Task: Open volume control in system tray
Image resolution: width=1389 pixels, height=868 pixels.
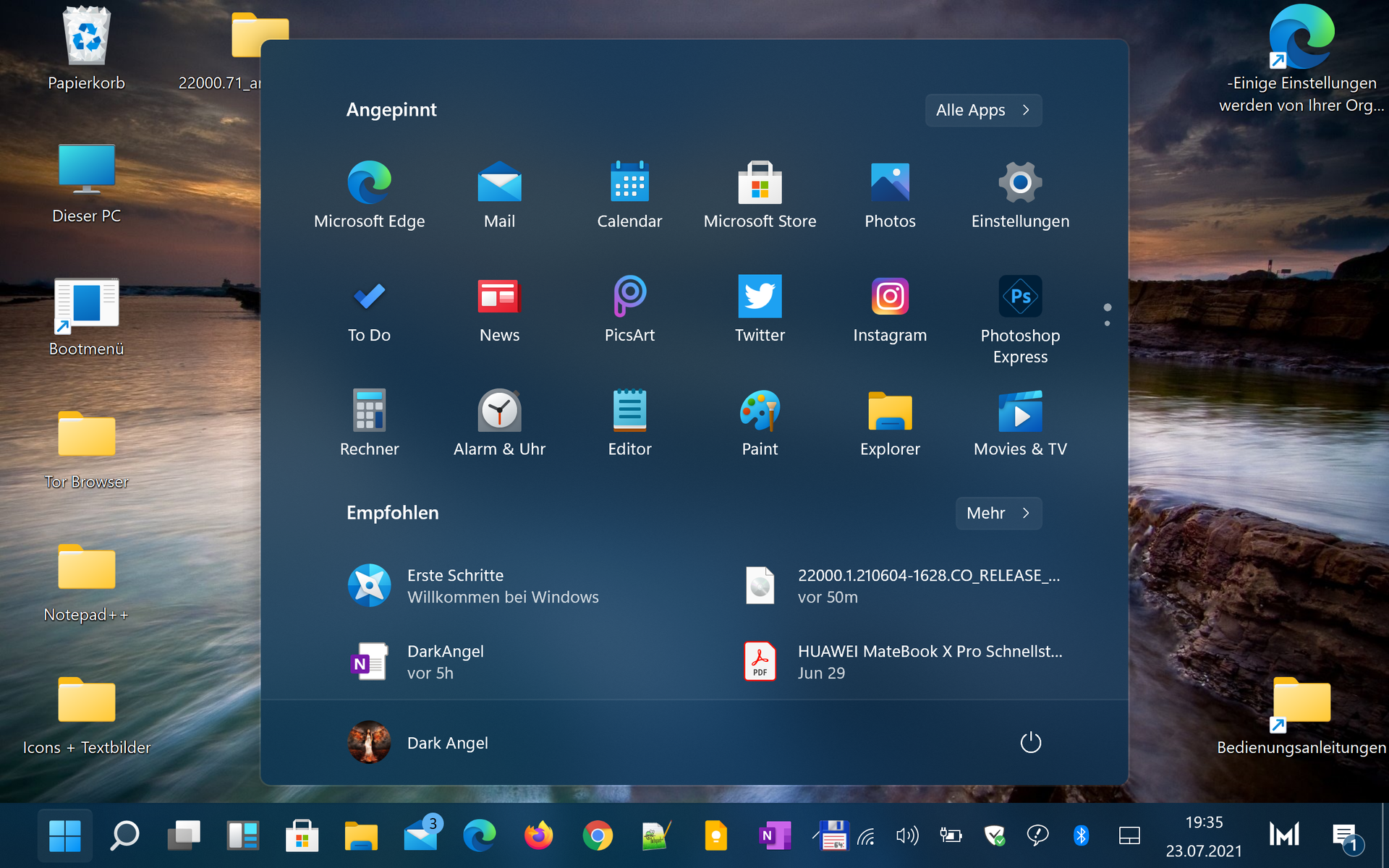Action: pos(907,836)
